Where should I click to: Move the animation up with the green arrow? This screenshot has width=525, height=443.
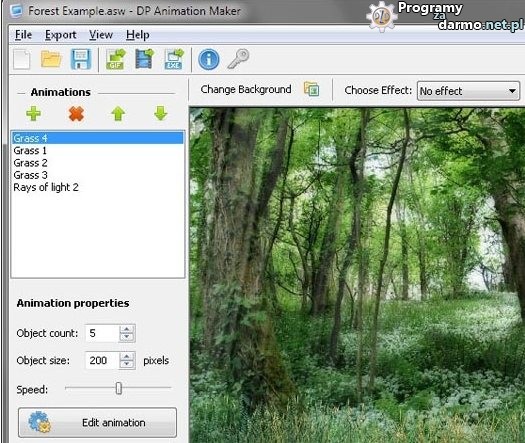pos(118,114)
